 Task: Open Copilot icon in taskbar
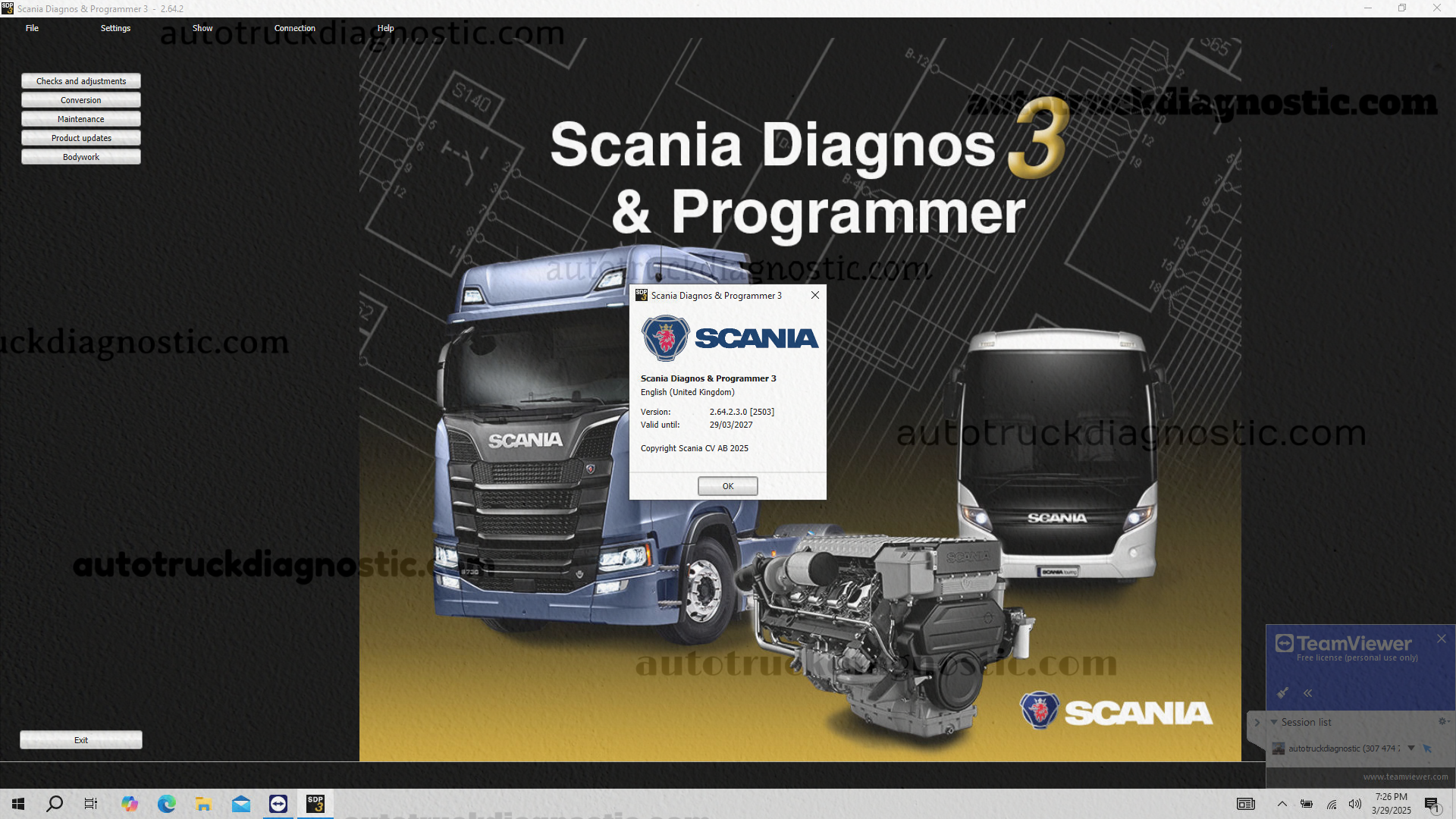point(130,804)
